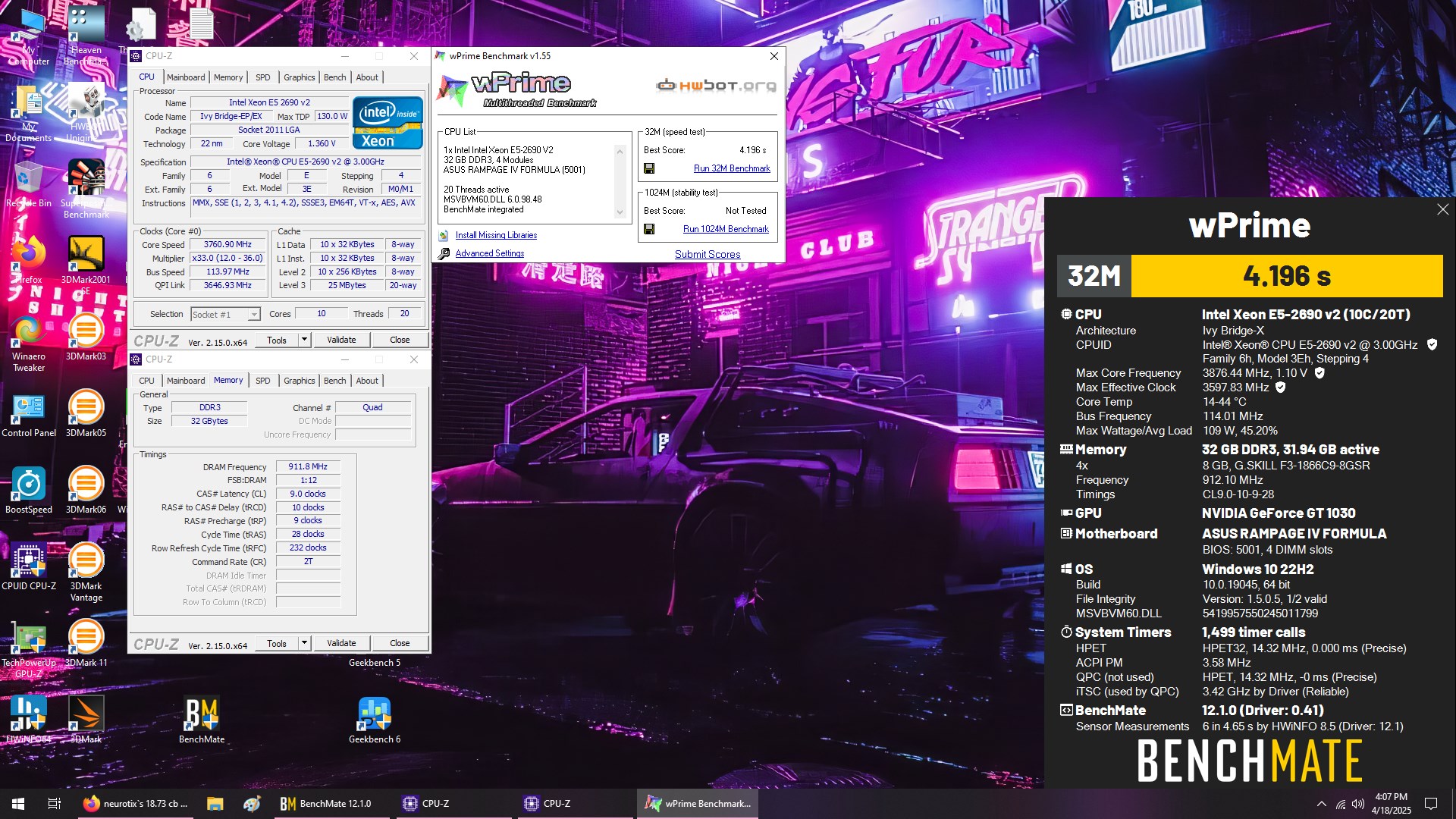Open Socket #1 selection dropdown in CPU-Z
This screenshot has height=819, width=1456.
tap(225, 314)
